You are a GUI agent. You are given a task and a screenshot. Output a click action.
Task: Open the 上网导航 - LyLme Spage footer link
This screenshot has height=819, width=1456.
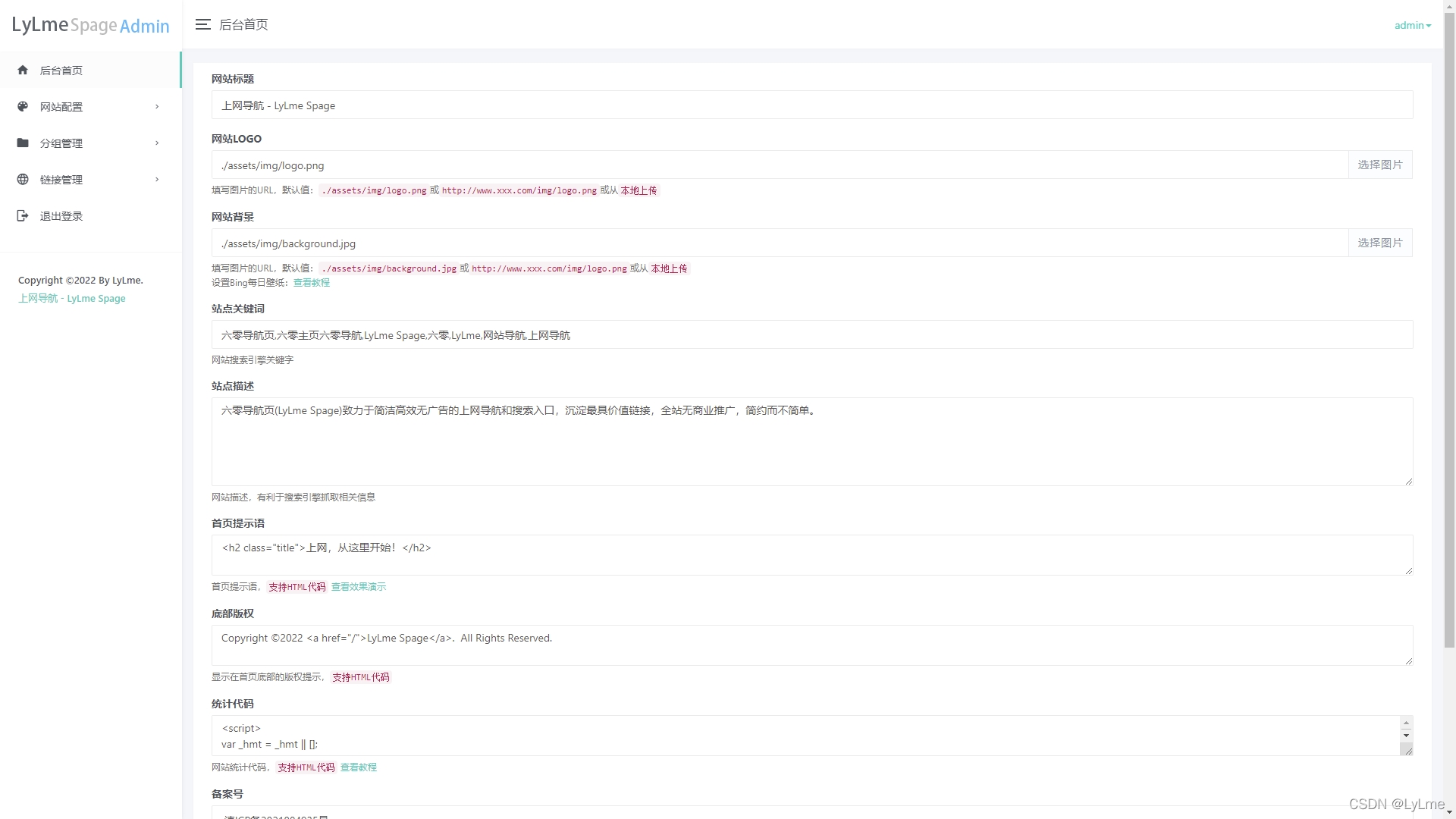72,298
